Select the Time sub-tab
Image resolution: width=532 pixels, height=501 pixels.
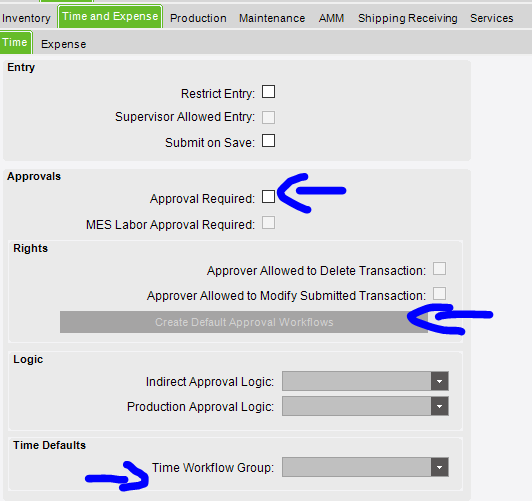point(15,43)
